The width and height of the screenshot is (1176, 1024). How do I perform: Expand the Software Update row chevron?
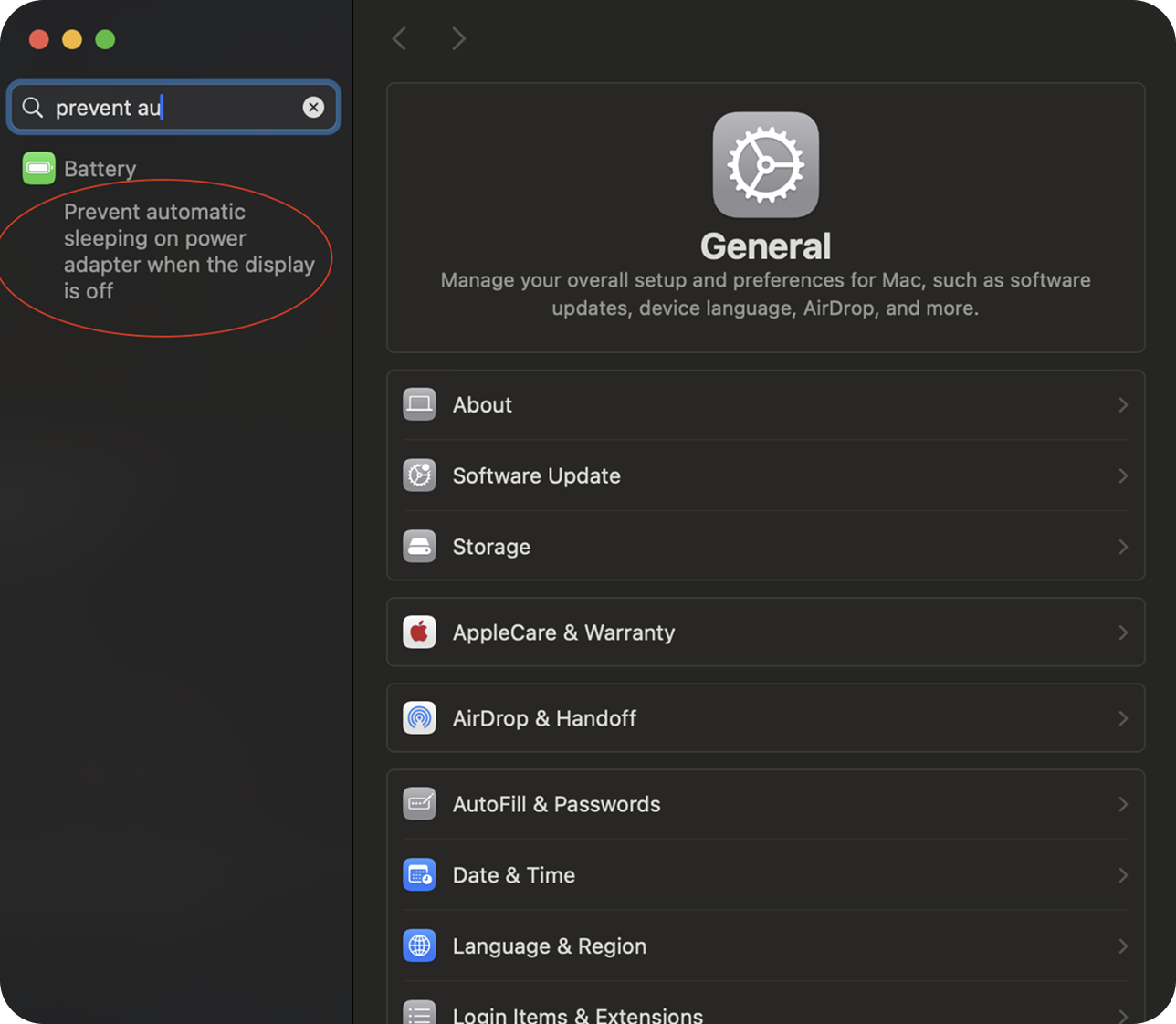[x=1123, y=475]
